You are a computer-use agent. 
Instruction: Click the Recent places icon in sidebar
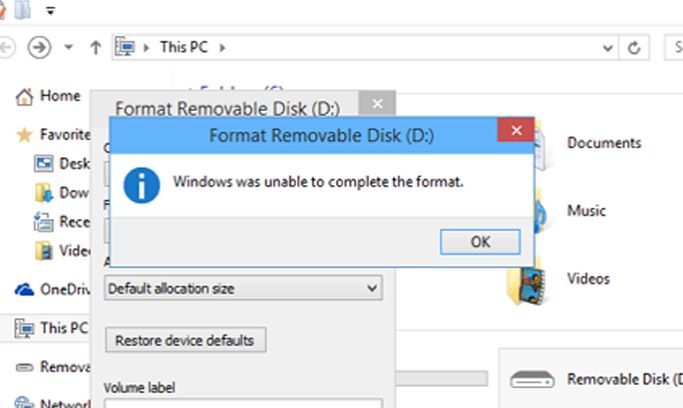click(x=44, y=222)
